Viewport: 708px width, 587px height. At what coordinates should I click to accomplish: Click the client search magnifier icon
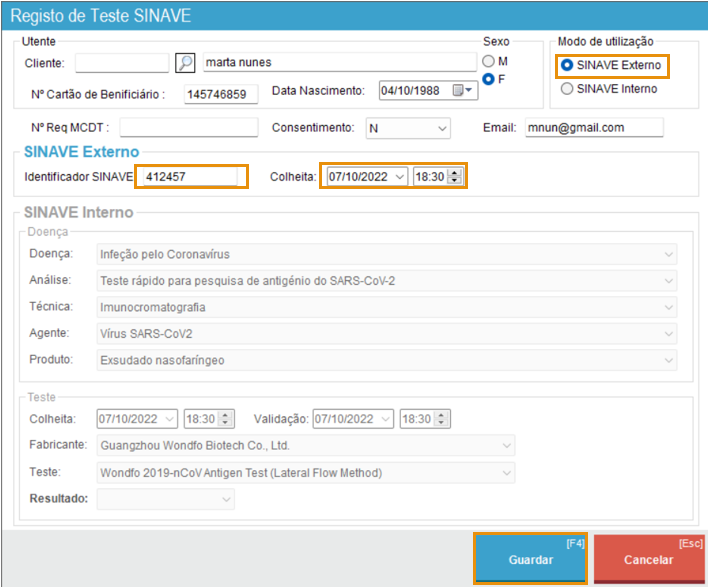coord(185,63)
